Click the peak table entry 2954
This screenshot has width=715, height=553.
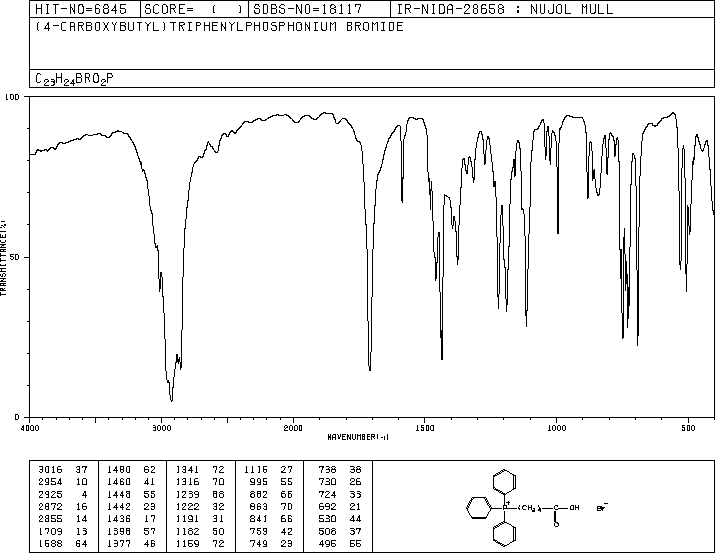pos(50,482)
